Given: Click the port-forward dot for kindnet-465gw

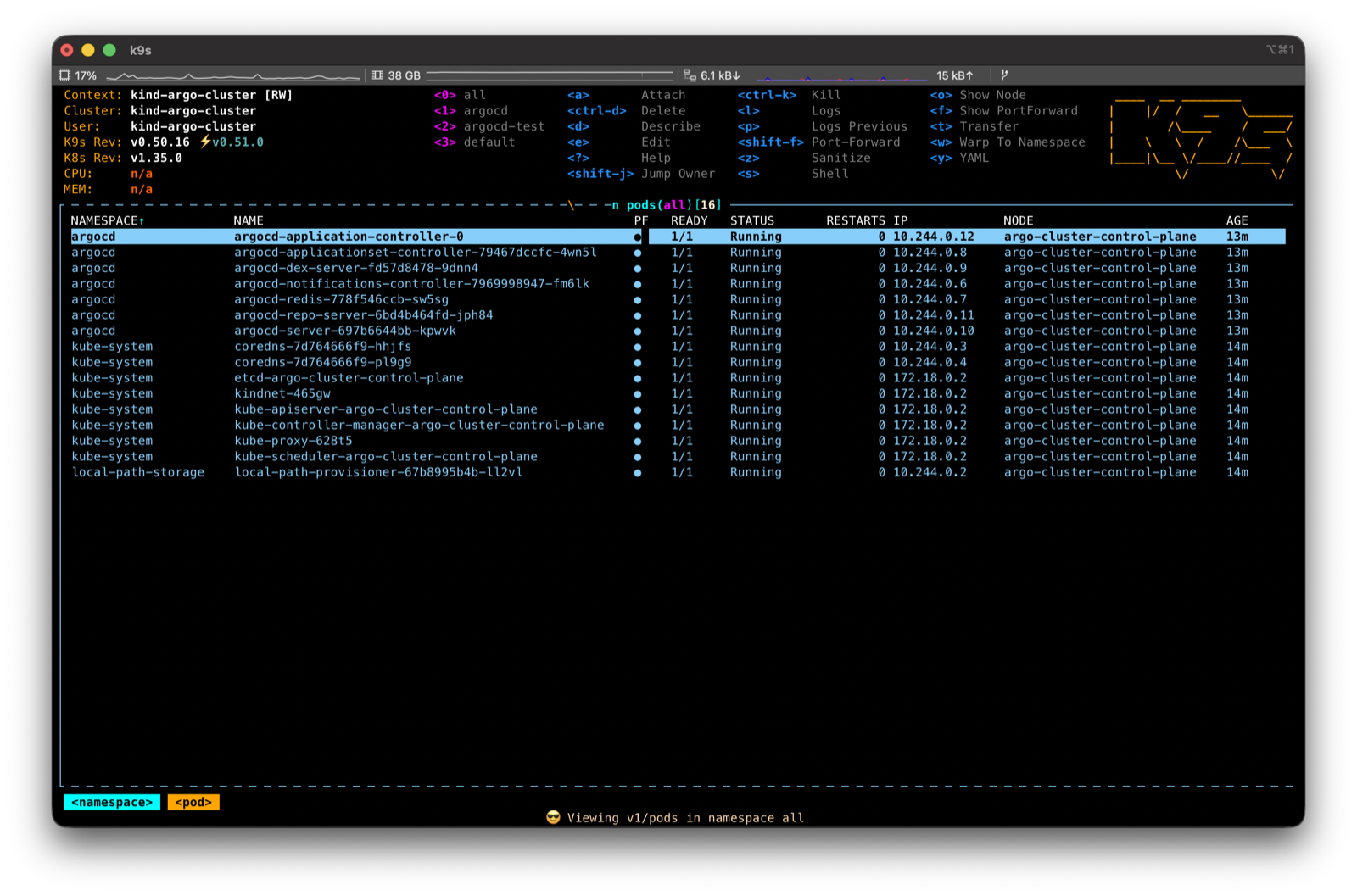Looking at the screenshot, I should point(638,394).
